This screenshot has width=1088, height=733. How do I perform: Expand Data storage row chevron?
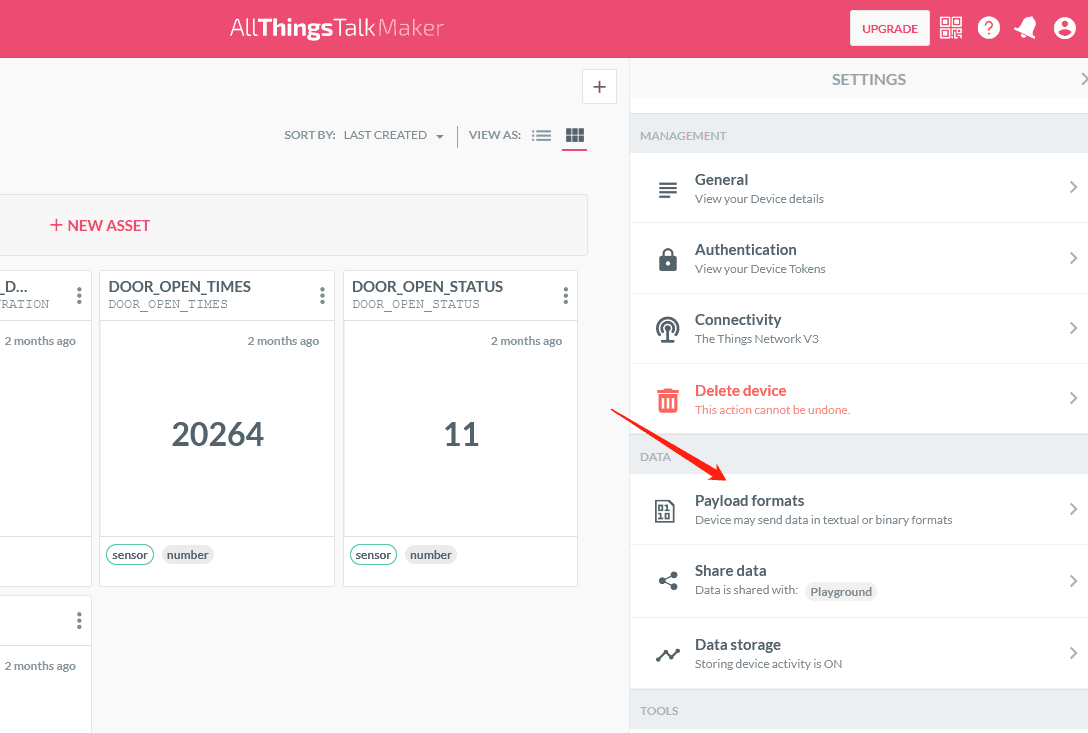tap(1073, 653)
